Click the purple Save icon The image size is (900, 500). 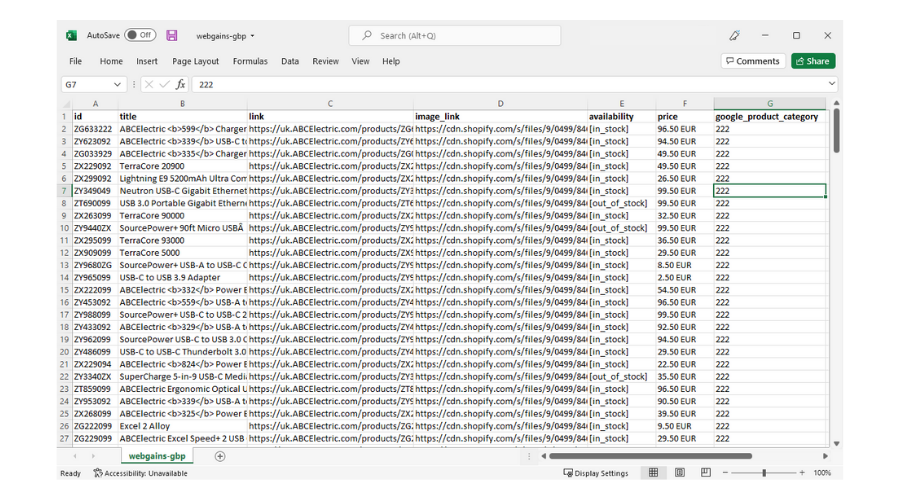pos(172,36)
